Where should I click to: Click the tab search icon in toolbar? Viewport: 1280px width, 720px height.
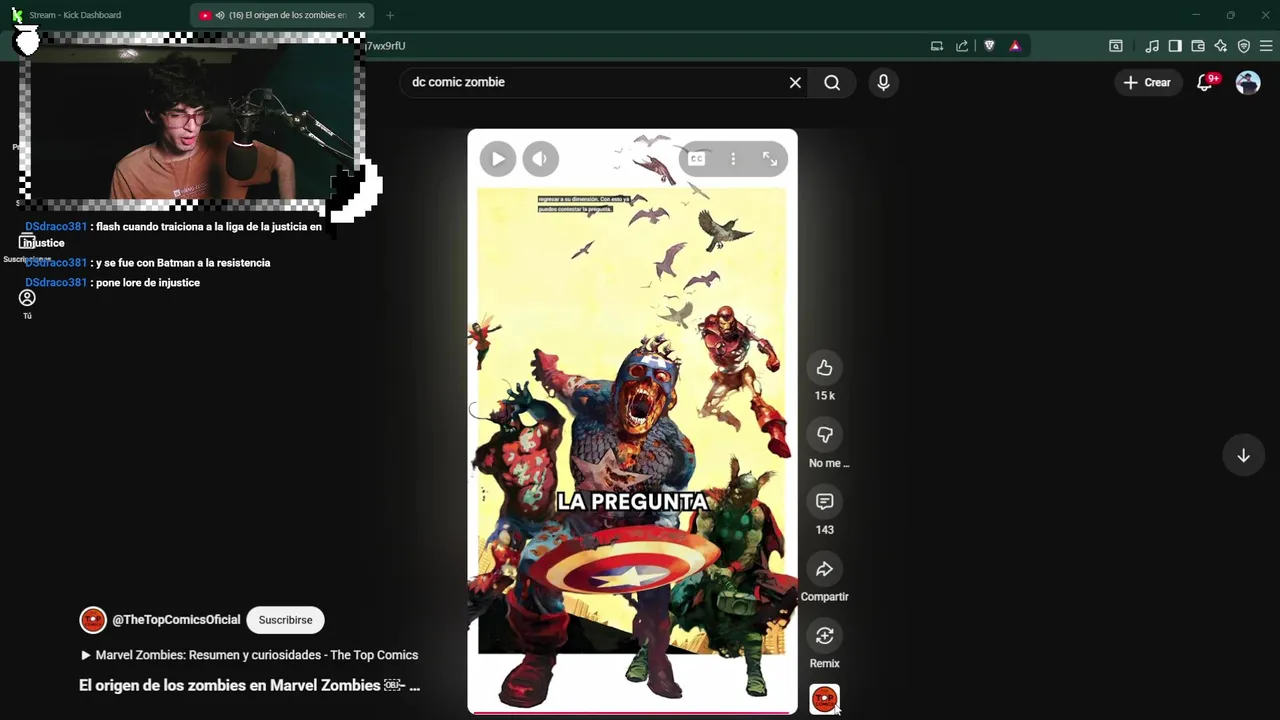pyautogui.click(x=1116, y=46)
